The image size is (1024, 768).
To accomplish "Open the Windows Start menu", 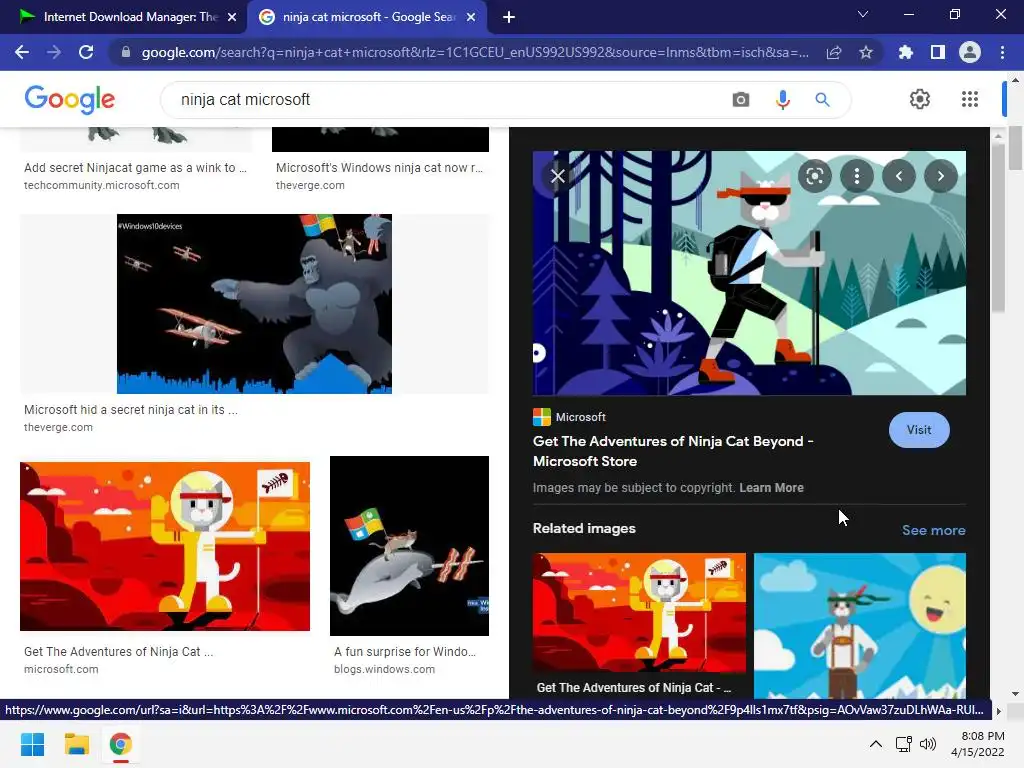I will 33,744.
